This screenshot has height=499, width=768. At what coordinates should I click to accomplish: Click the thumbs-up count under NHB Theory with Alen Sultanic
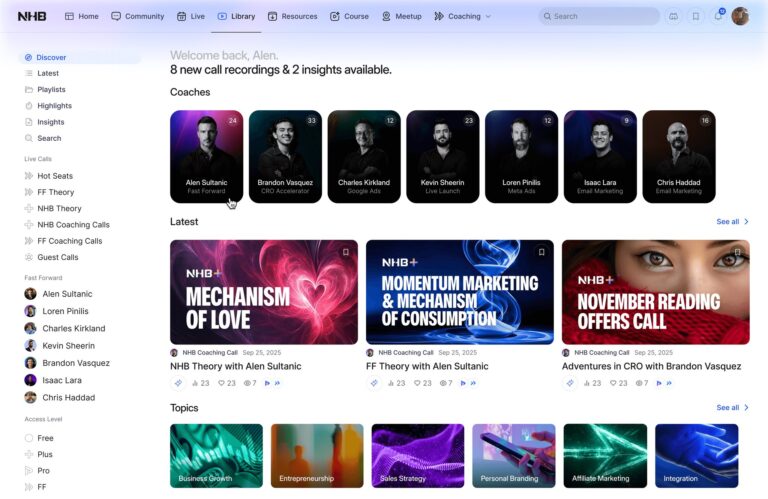pos(200,383)
